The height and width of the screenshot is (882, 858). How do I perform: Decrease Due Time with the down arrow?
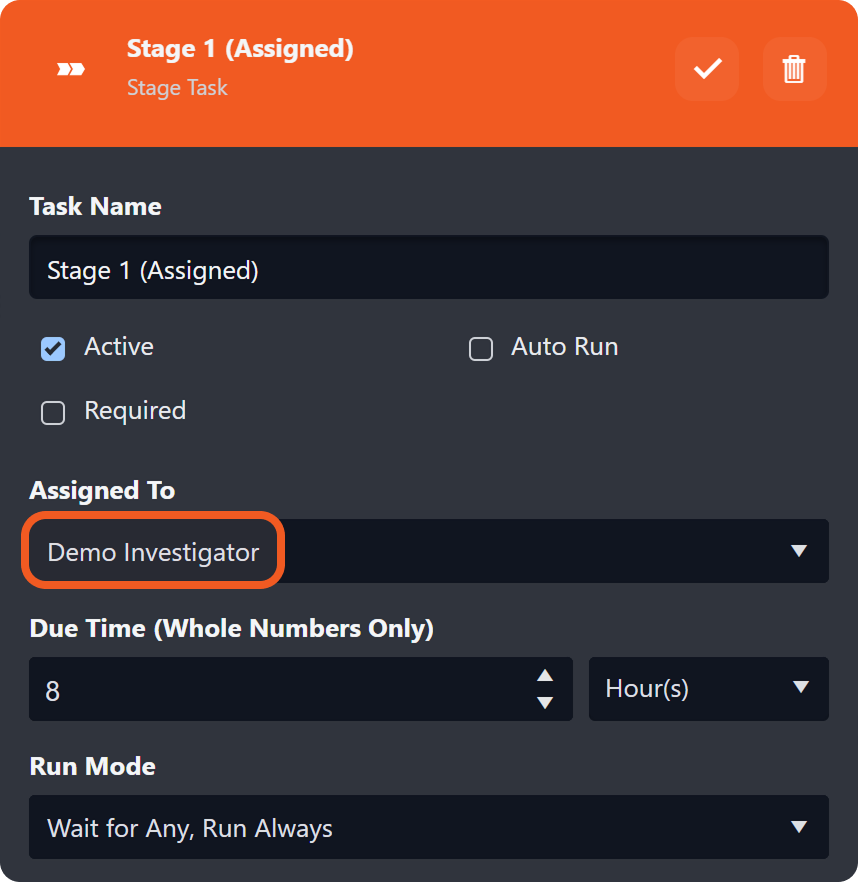[545, 702]
